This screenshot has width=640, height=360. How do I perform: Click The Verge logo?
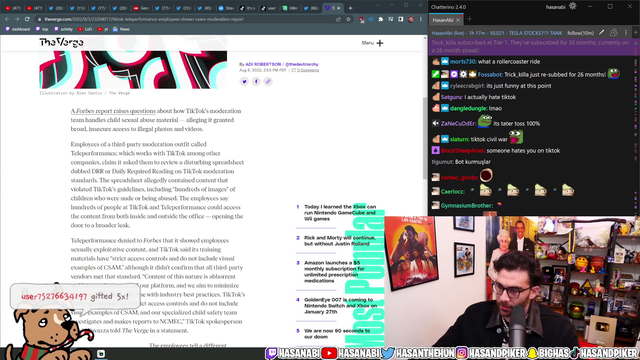(x=61, y=42)
